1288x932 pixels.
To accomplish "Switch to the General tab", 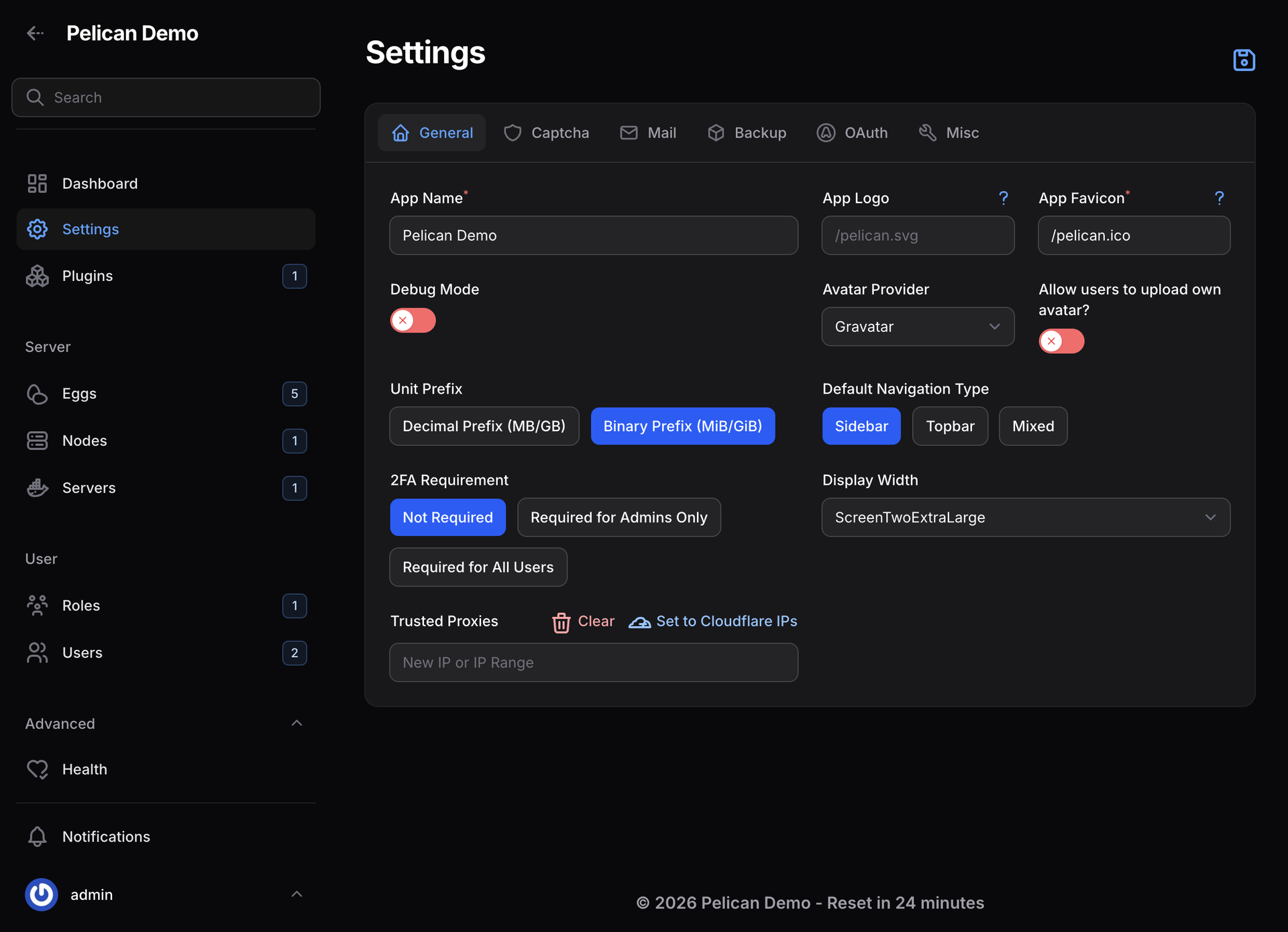I will pos(432,133).
